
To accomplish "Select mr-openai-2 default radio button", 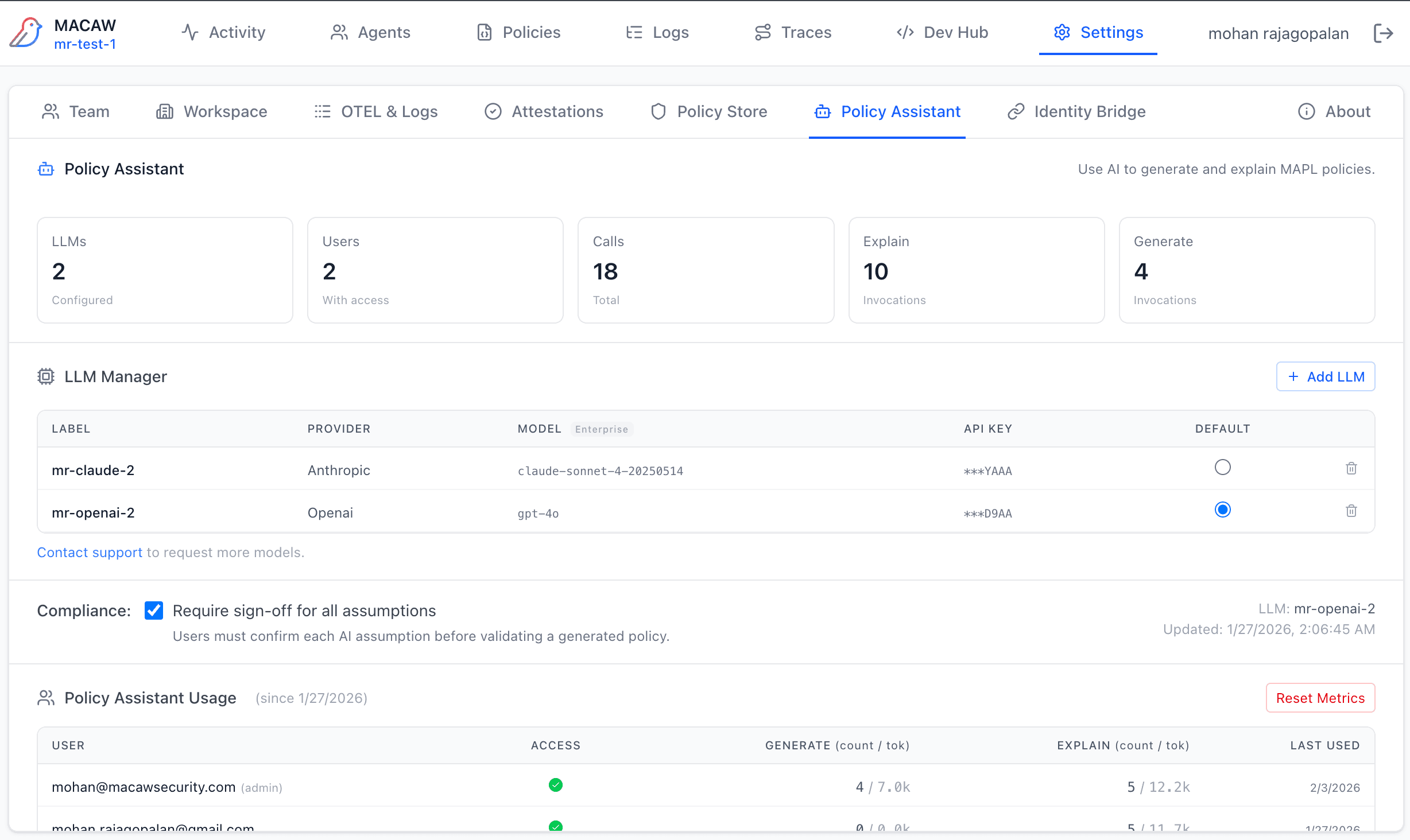I will tap(1222, 510).
